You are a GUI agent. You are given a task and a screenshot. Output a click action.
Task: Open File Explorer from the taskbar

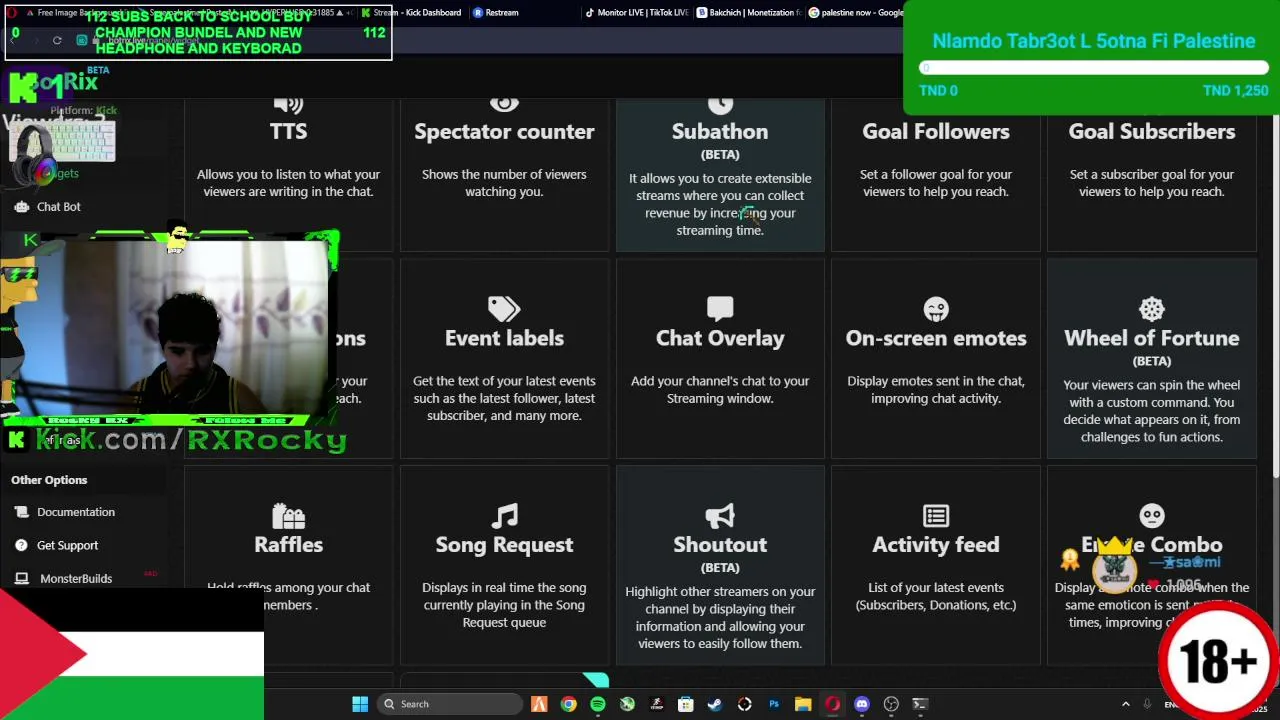803,704
